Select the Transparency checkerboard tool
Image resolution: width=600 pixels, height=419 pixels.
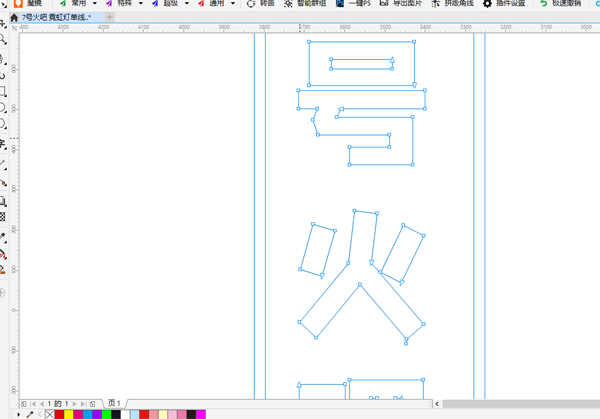point(2,217)
